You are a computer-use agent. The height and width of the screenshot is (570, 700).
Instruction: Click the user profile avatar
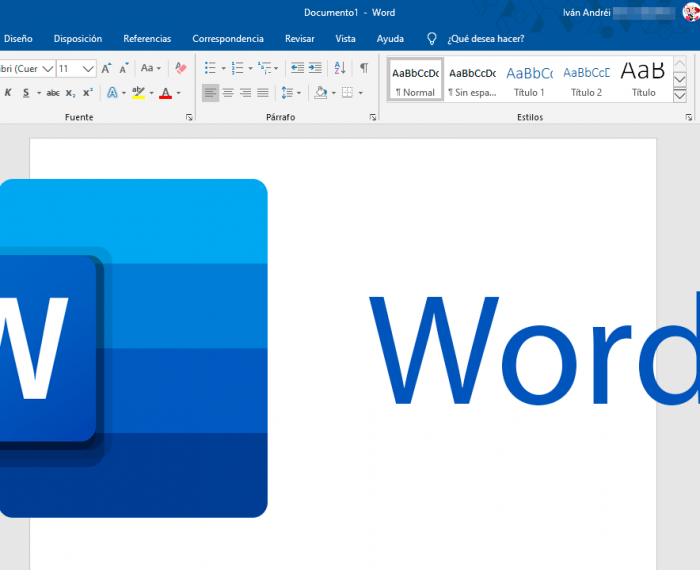pos(691,12)
